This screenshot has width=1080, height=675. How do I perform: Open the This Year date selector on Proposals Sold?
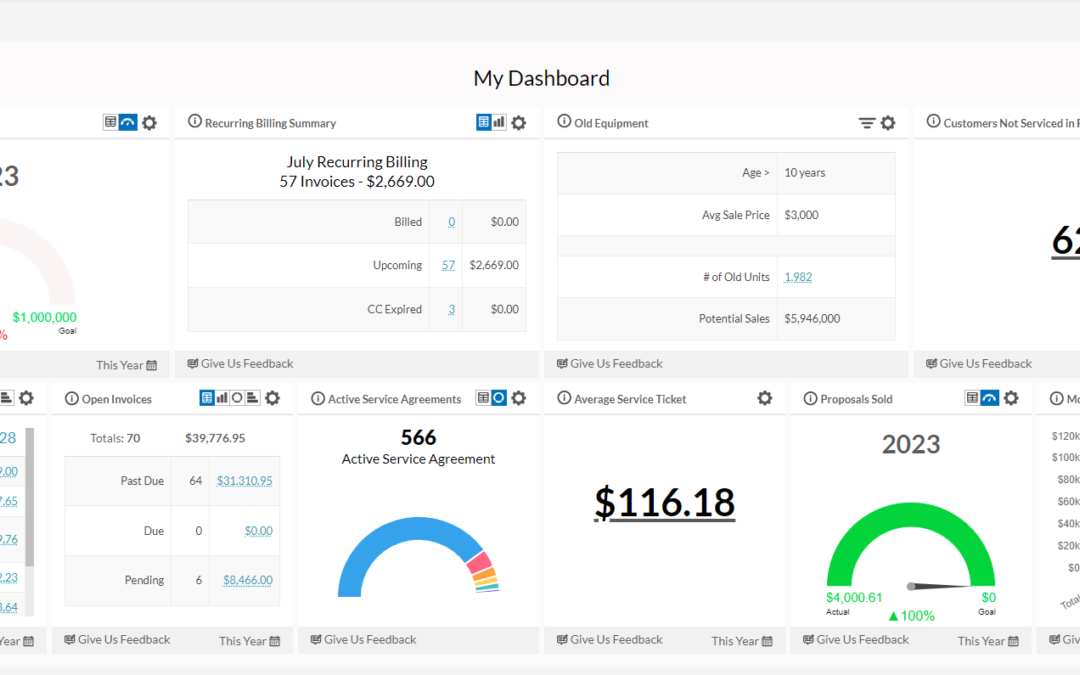tap(987, 640)
